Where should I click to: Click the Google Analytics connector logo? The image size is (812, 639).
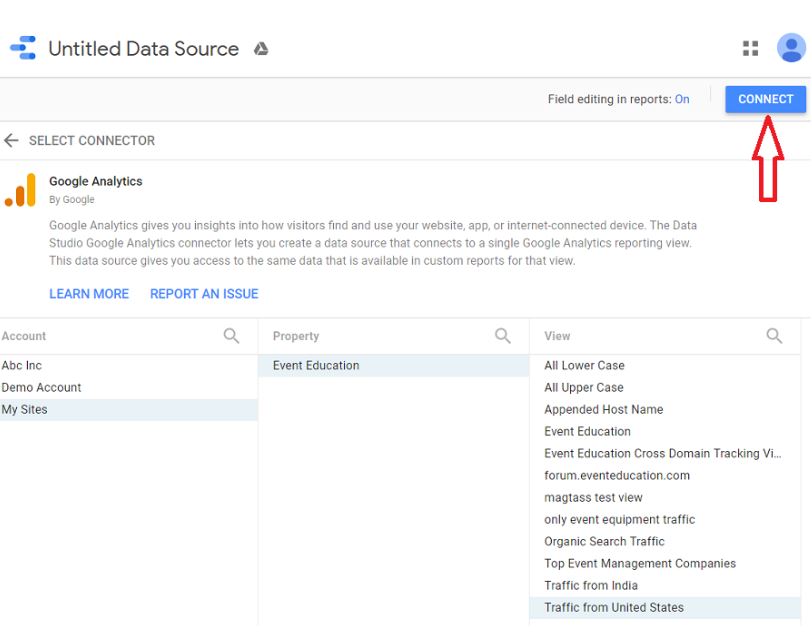pos(21,190)
